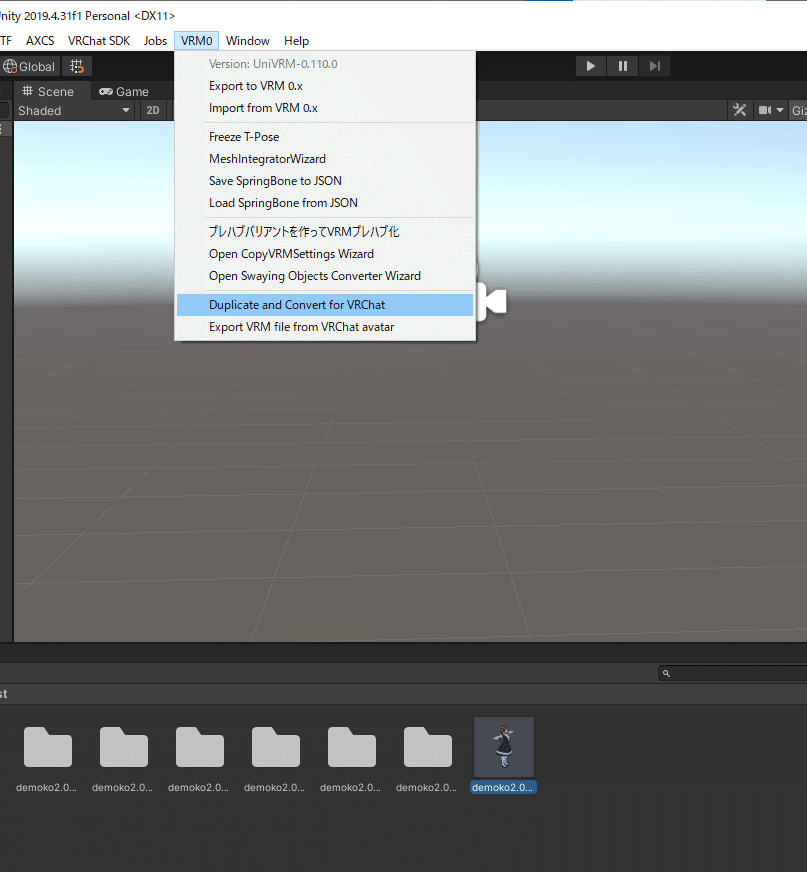Click the Play button
This screenshot has height=872, width=807.
point(590,66)
